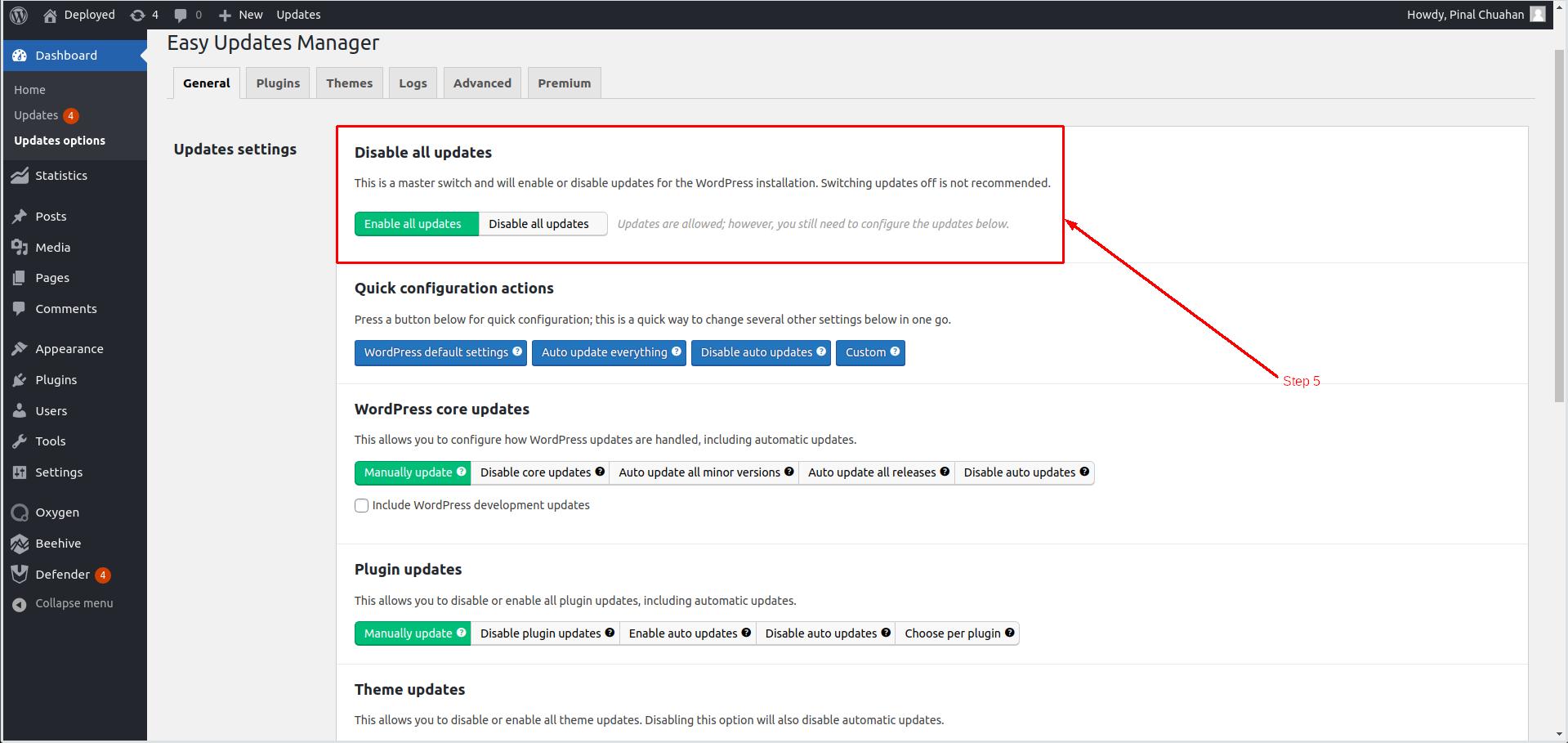Click help icon on Custom button

point(896,351)
